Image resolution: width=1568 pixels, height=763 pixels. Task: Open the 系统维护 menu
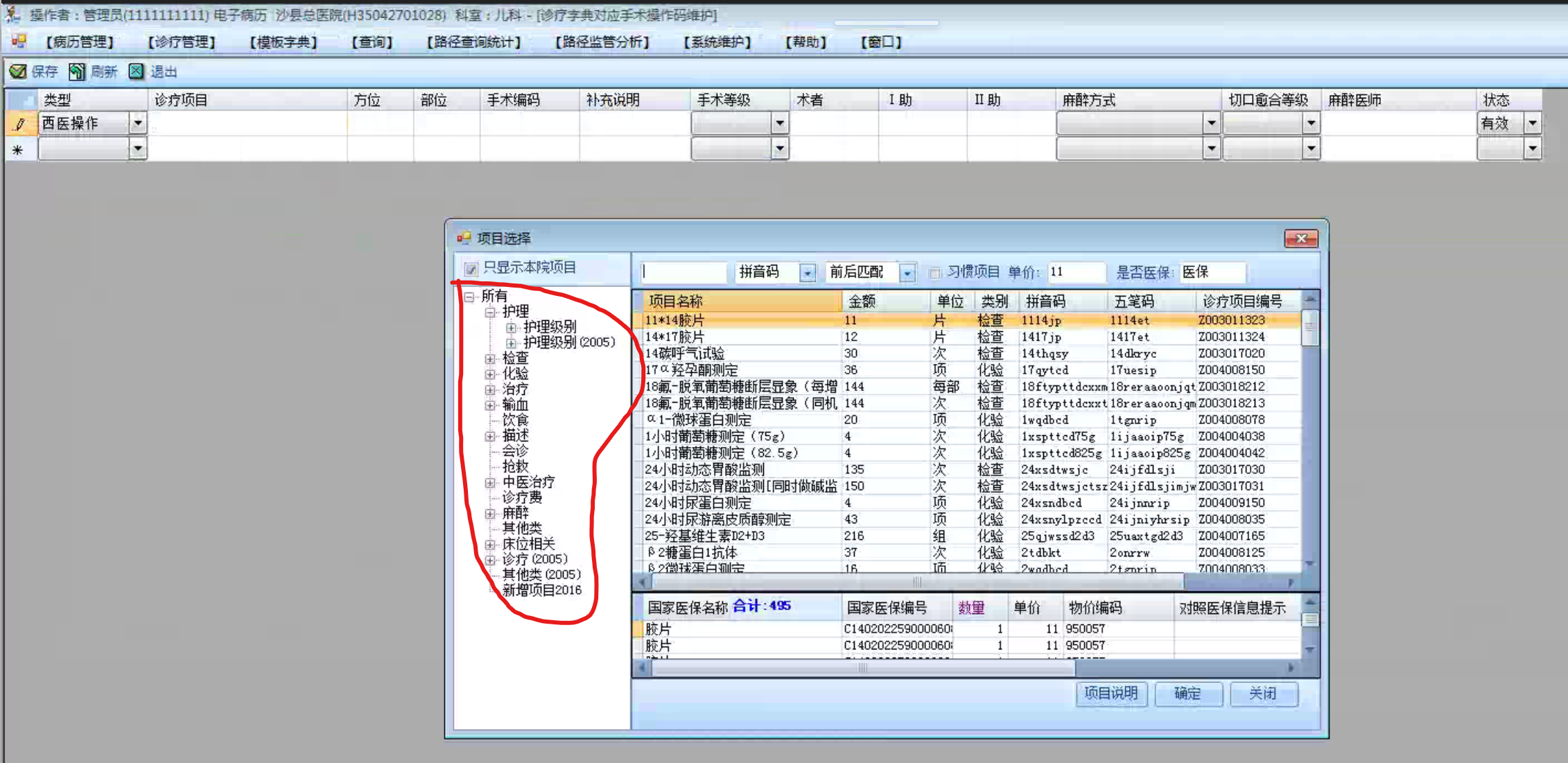717,42
